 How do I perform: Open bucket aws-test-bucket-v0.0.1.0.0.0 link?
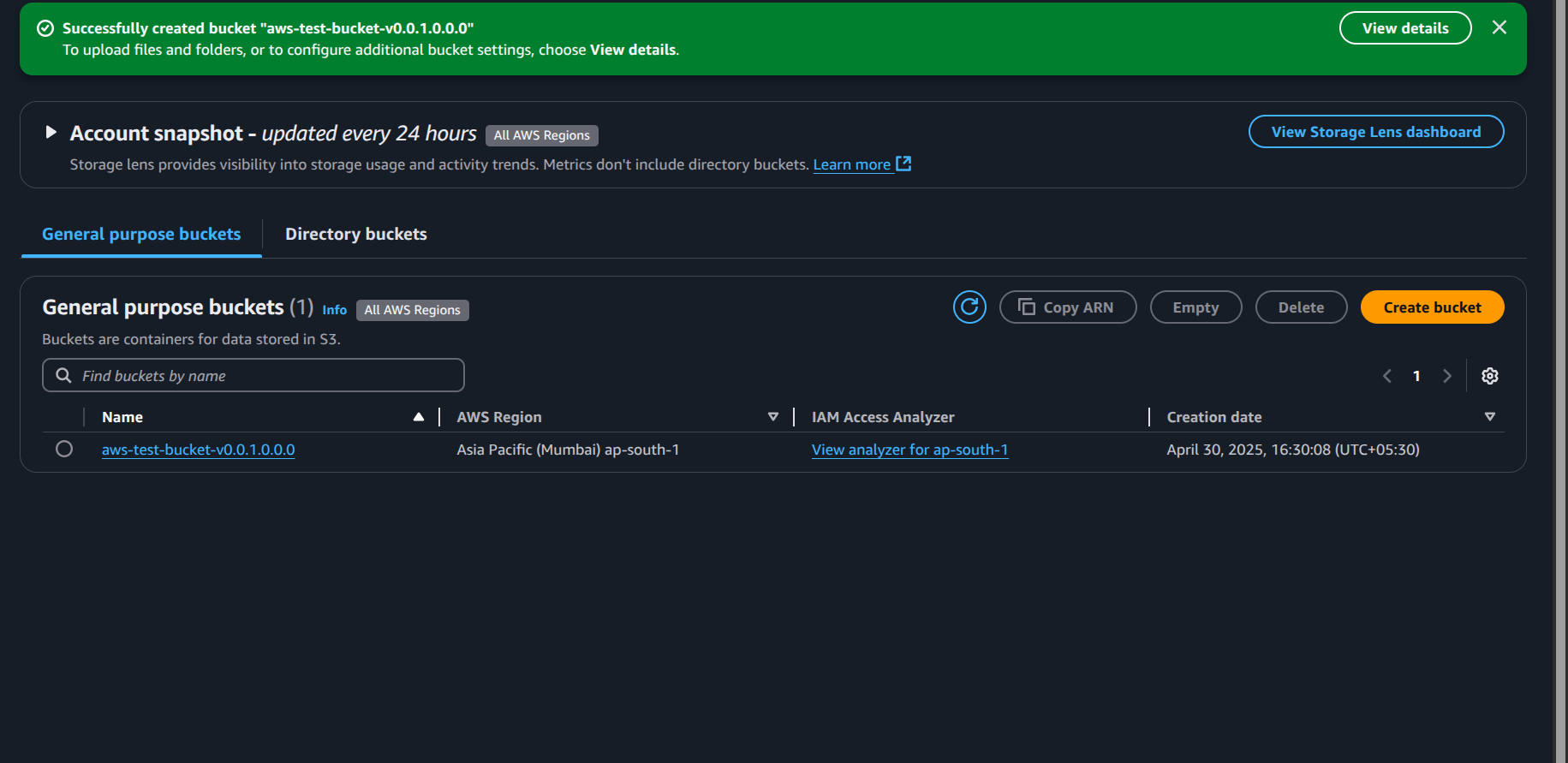(x=198, y=450)
